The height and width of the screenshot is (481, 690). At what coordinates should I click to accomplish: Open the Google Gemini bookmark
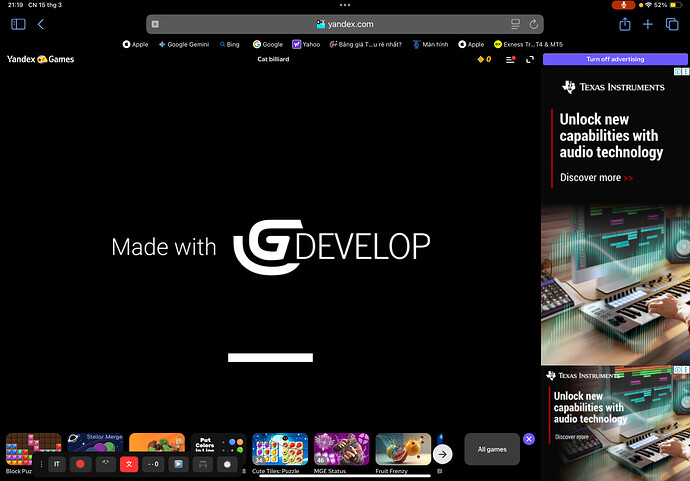point(183,44)
